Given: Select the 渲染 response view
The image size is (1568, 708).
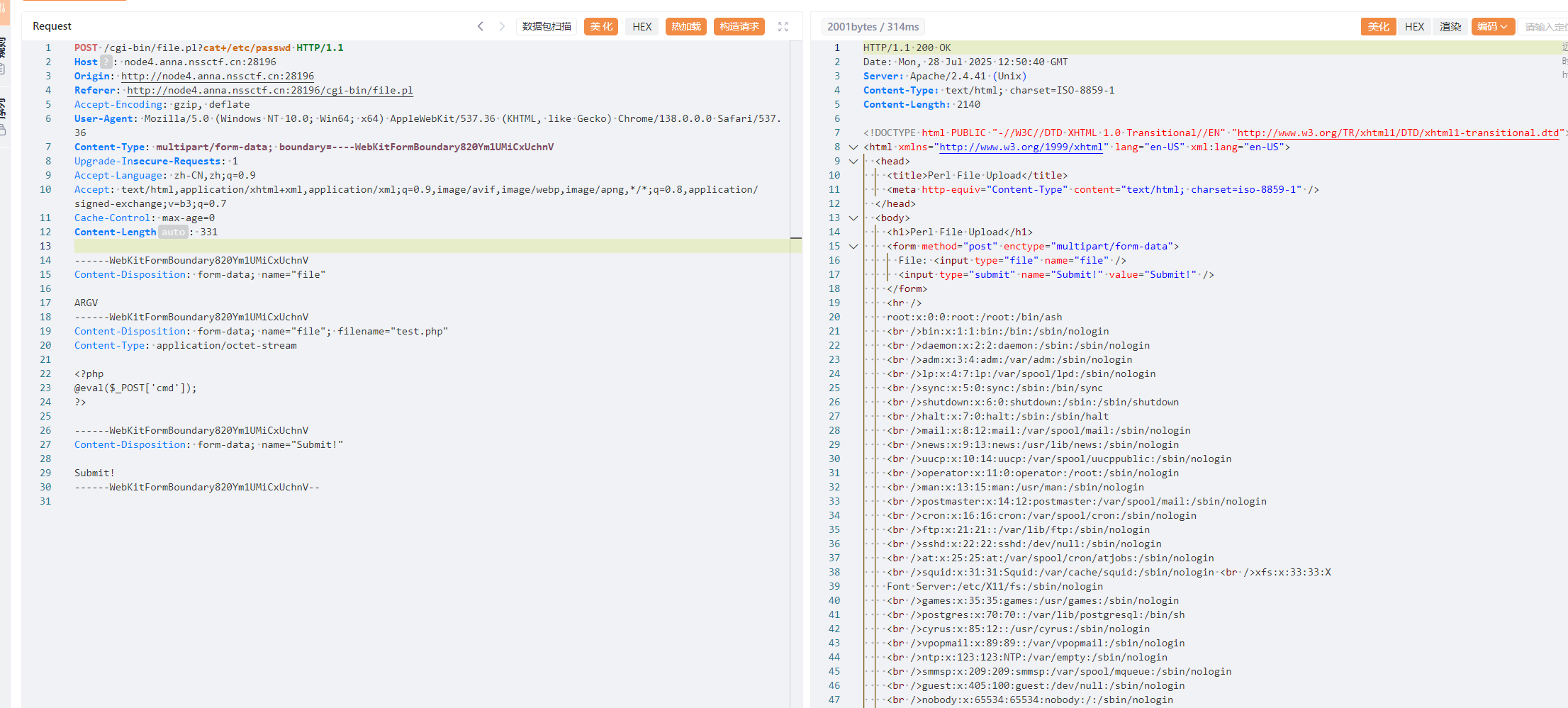Looking at the screenshot, I should [1451, 26].
